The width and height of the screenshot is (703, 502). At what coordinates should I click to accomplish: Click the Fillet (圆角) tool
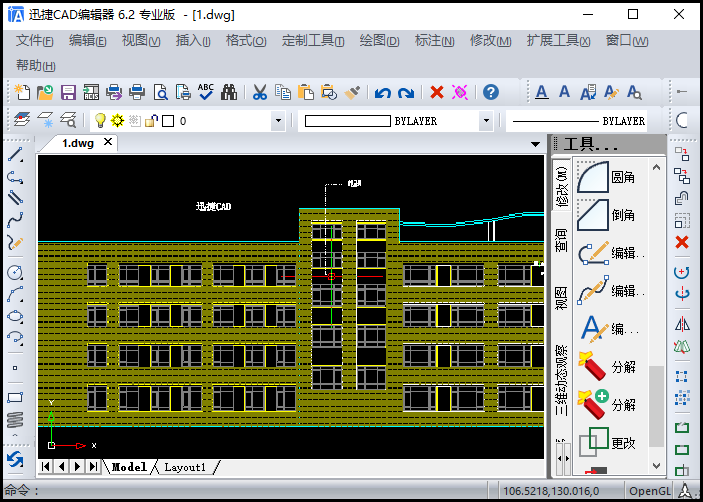606,177
